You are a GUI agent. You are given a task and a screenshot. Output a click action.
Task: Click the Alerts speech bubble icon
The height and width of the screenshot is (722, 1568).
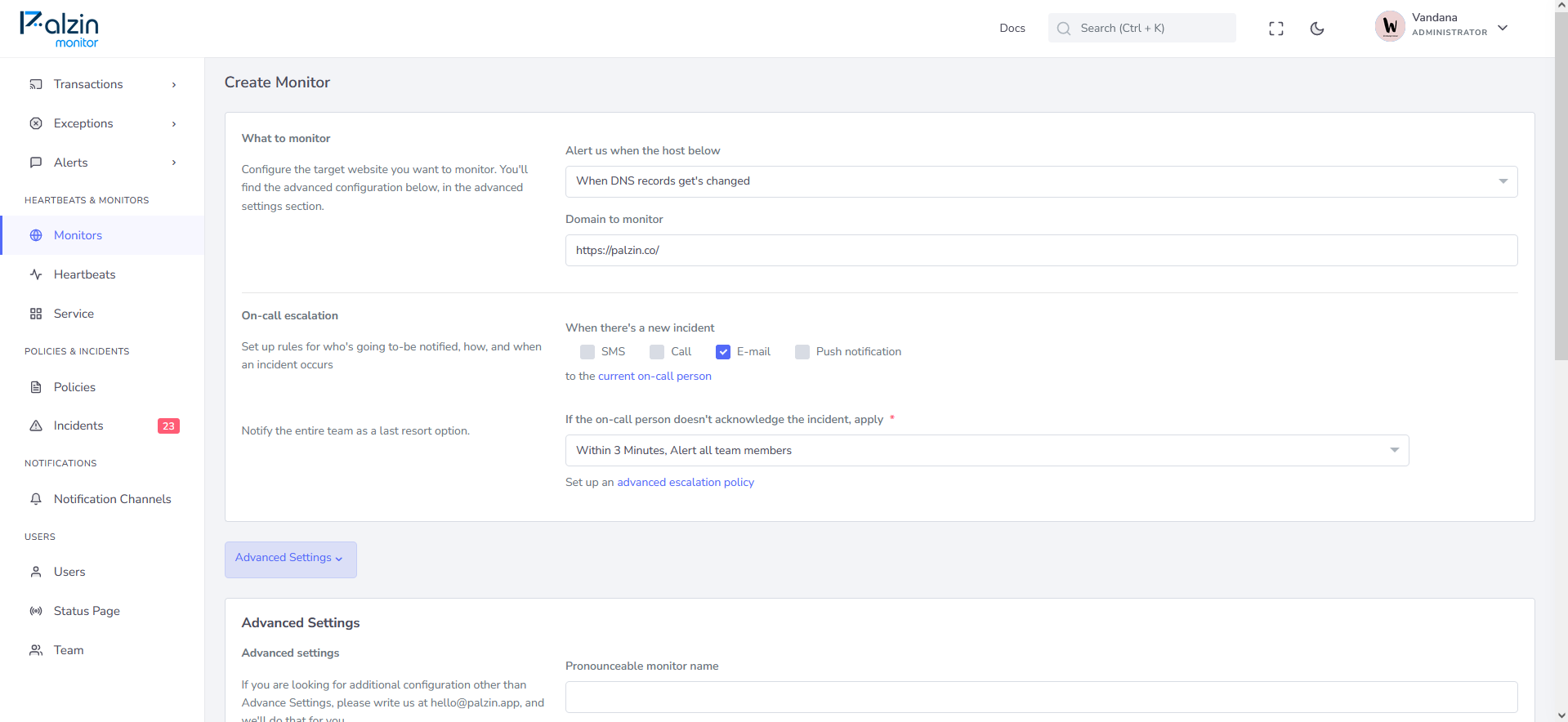coord(36,163)
